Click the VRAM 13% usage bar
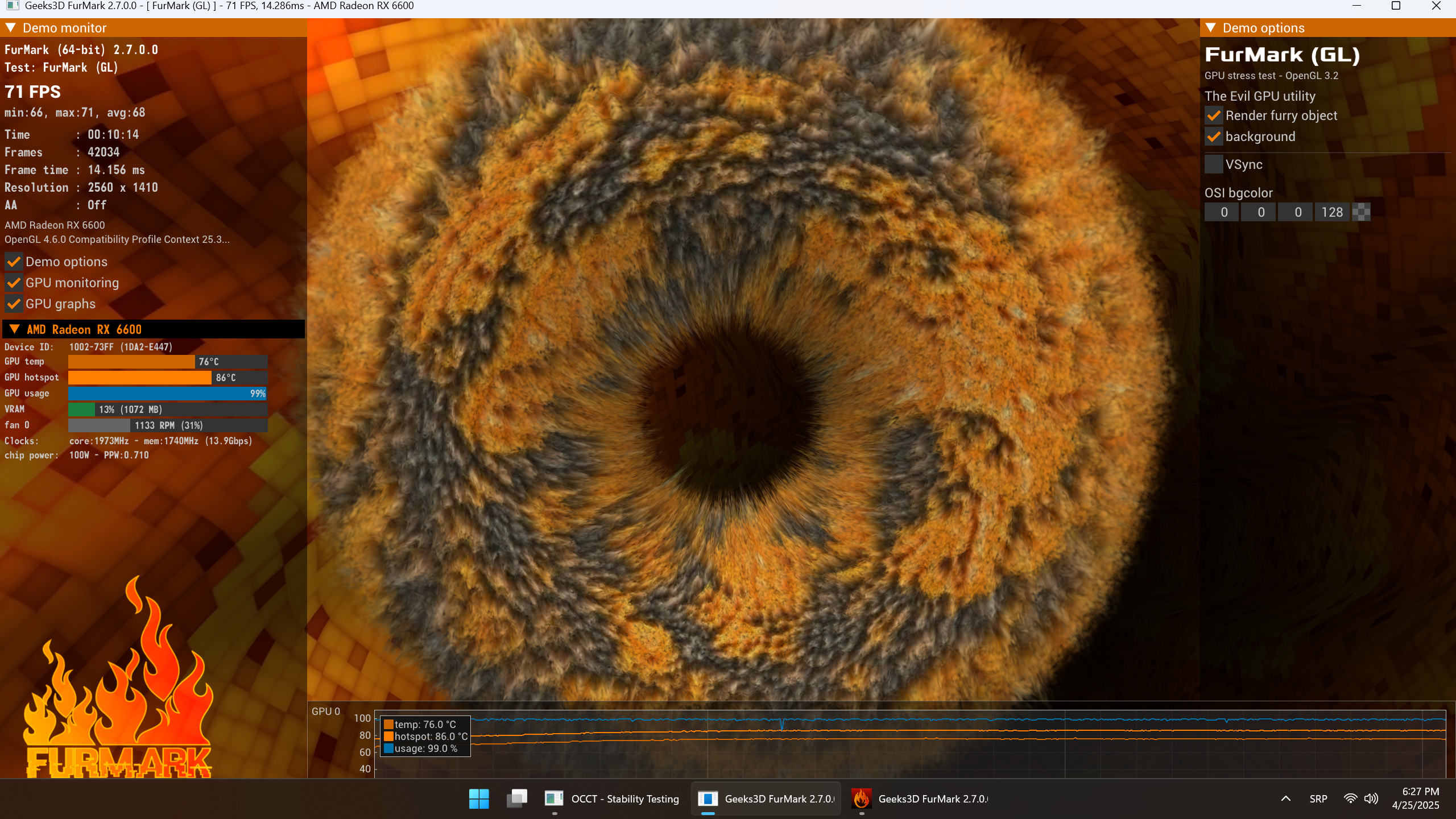 tap(168, 409)
